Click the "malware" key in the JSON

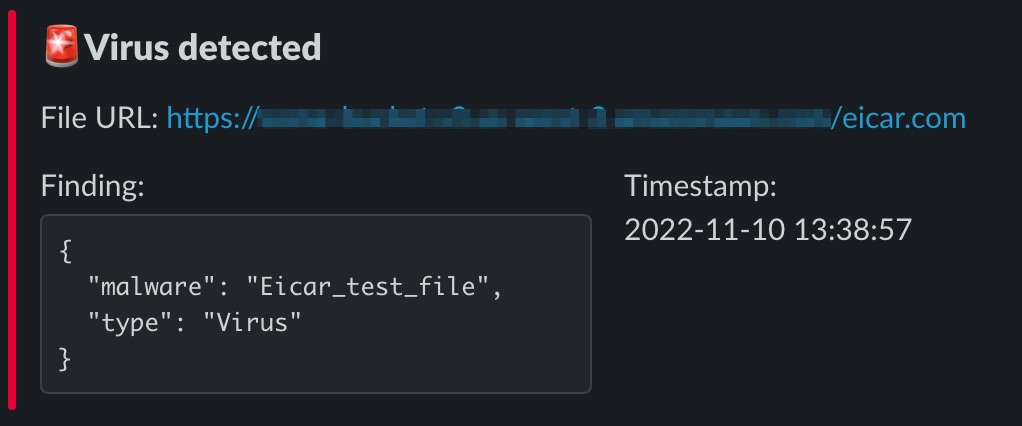click(x=145, y=287)
